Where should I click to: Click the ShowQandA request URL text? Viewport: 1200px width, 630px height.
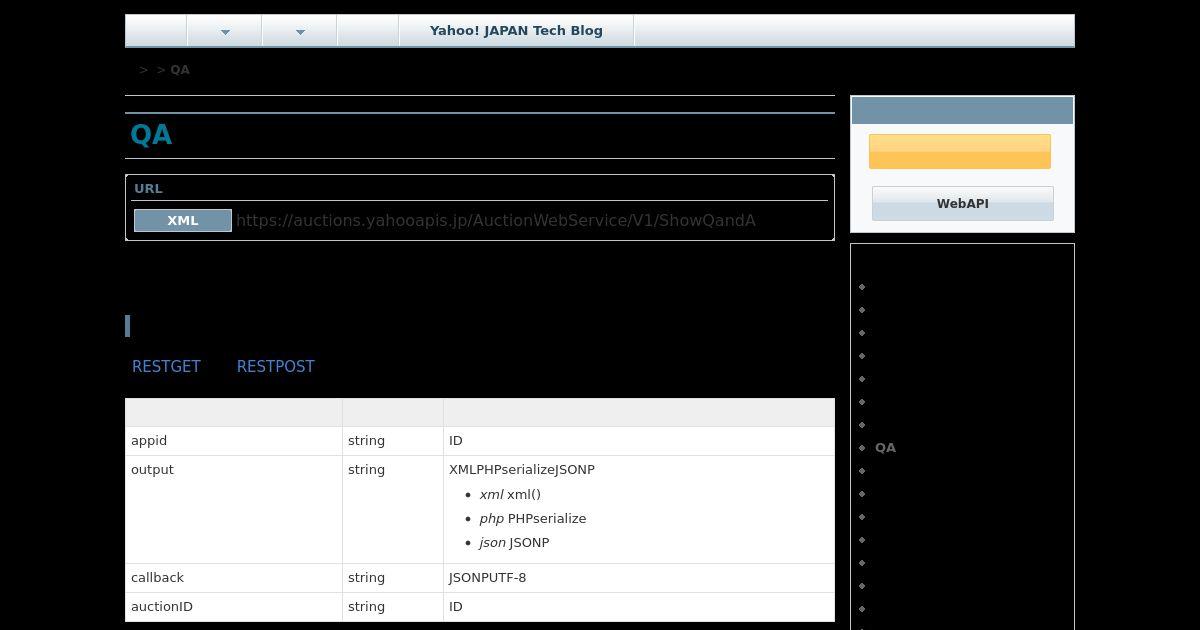pos(496,220)
